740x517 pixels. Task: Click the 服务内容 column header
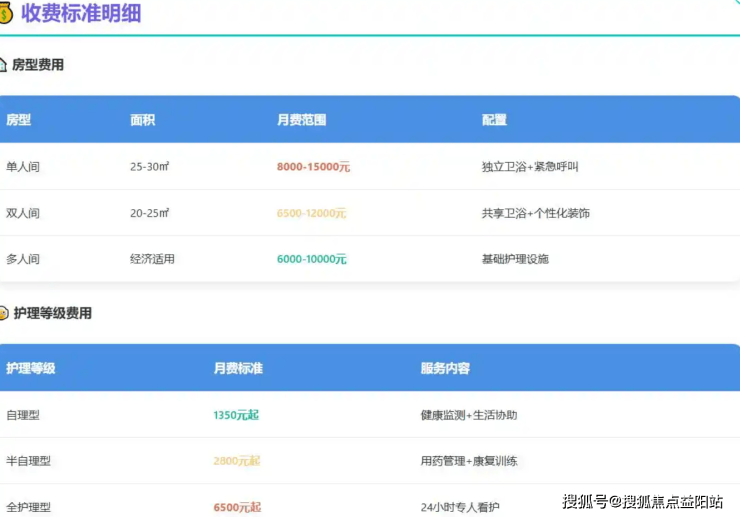pos(445,368)
